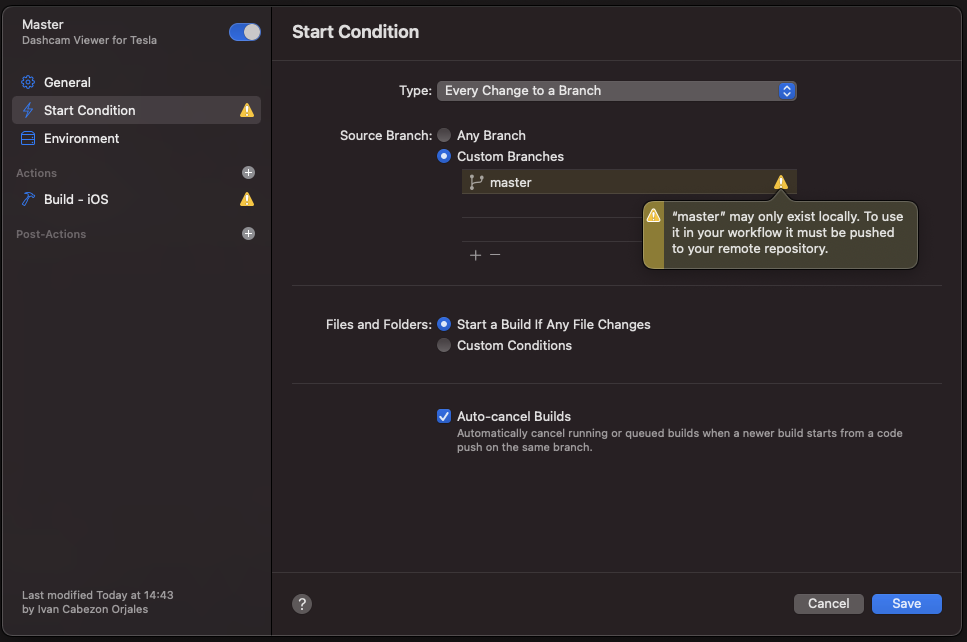The image size is (967, 642).
Task: Open the Type dropdown for start condition
Action: 616,91
